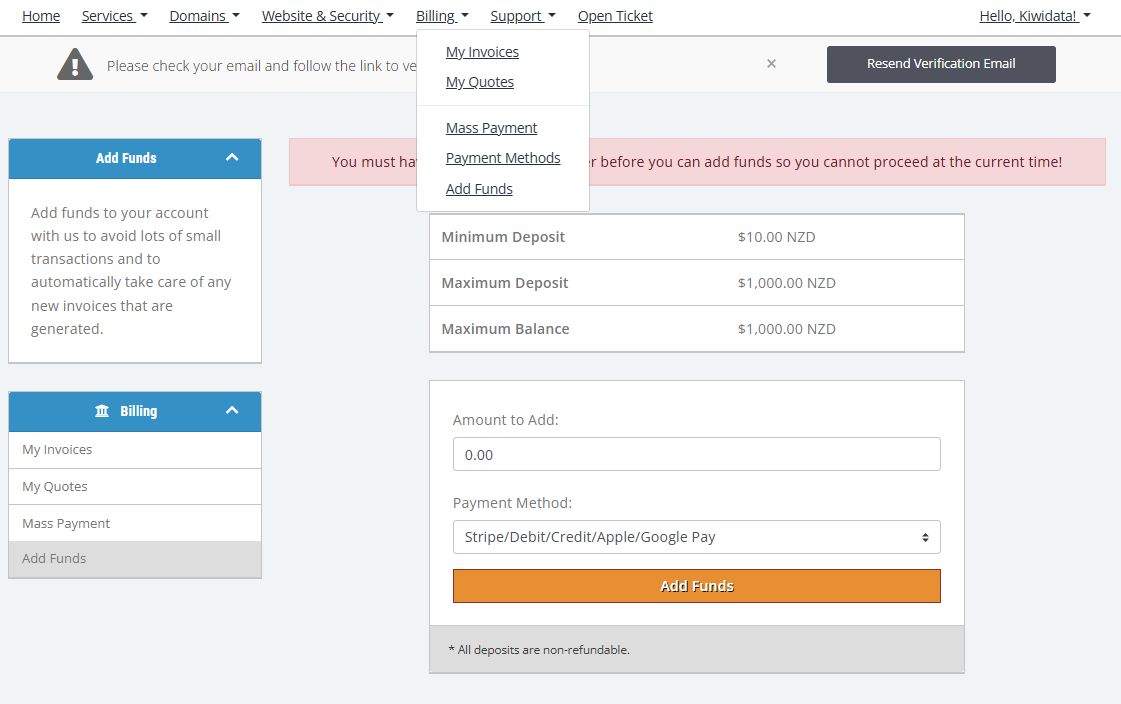1121x704 pixels.
Task: Dismiss the email verification notice with X
Action: tap(771, 64)
